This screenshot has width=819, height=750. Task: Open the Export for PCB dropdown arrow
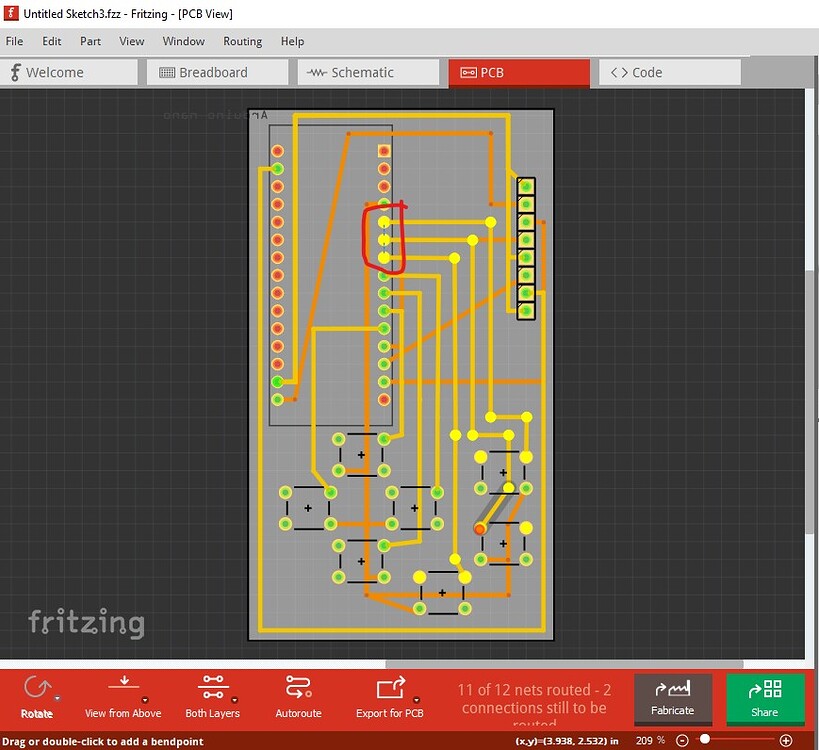click(416, 700)
